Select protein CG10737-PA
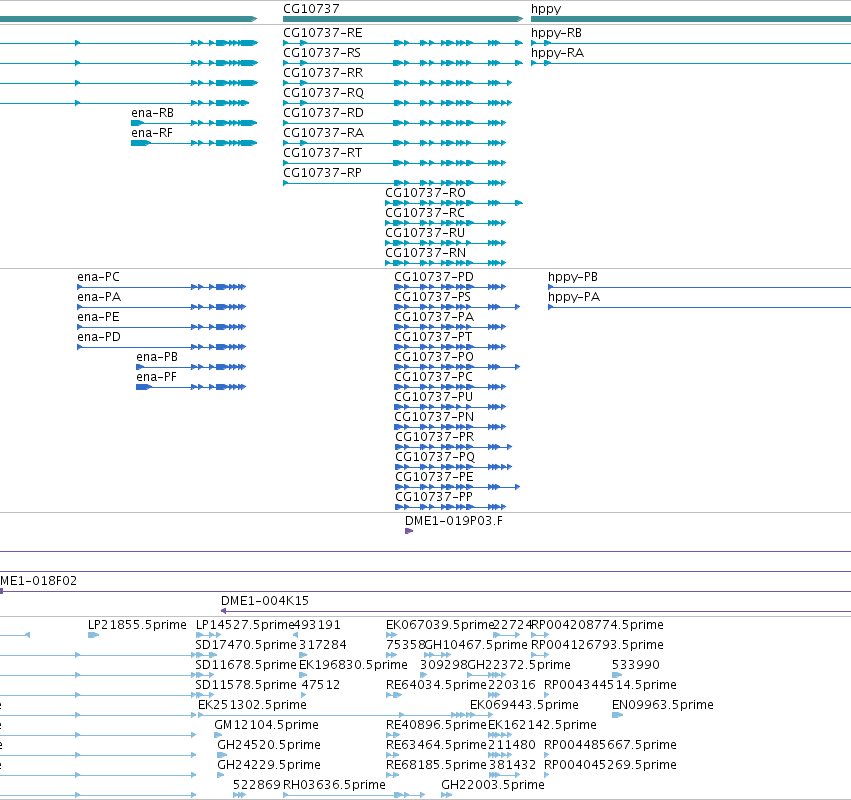Screen dimensions: 851x800 434,317
